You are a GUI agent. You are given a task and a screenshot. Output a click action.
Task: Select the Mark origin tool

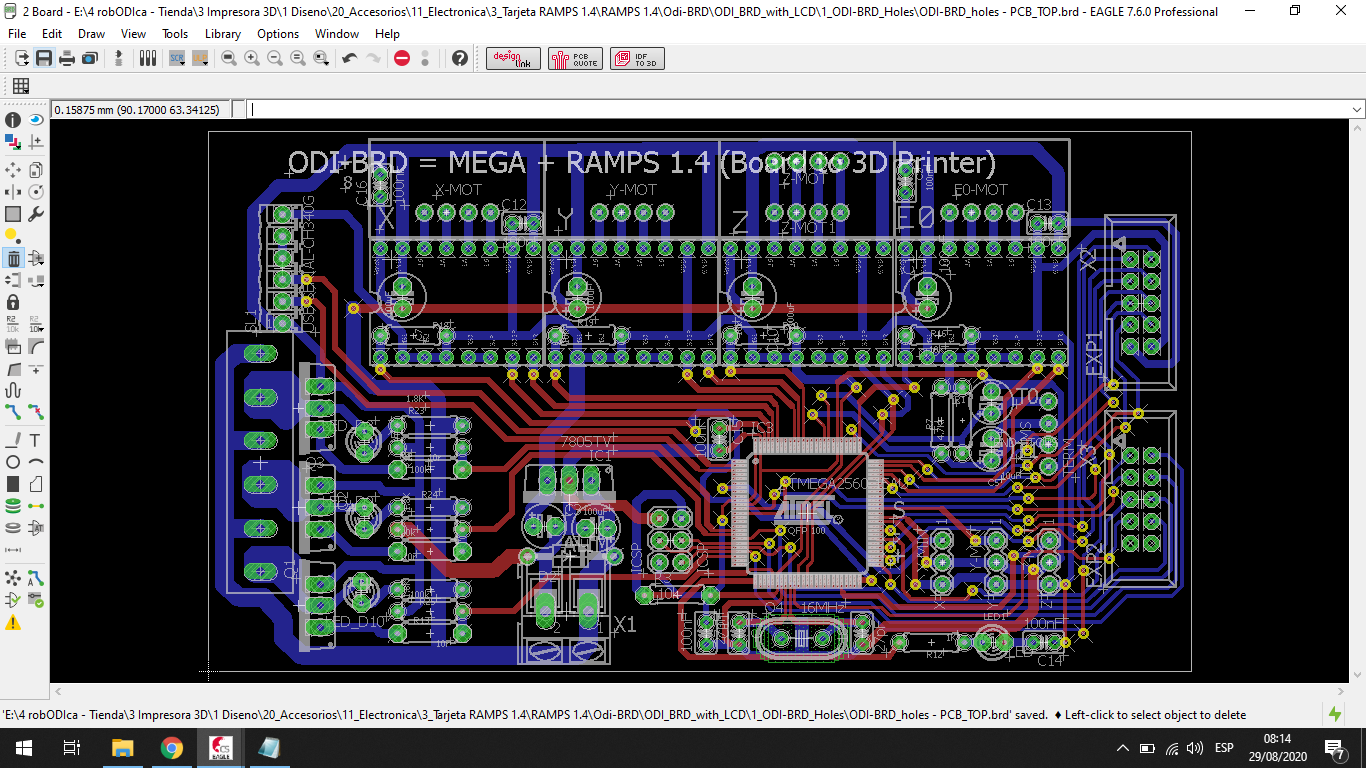pos(36,143)
